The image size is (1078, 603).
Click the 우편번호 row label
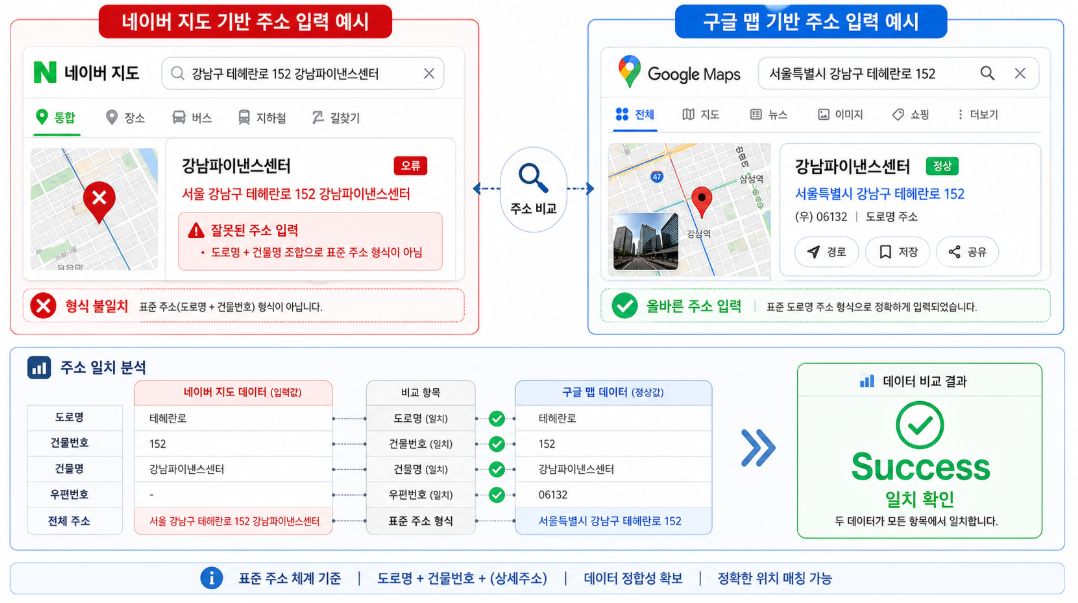(69, 494)
